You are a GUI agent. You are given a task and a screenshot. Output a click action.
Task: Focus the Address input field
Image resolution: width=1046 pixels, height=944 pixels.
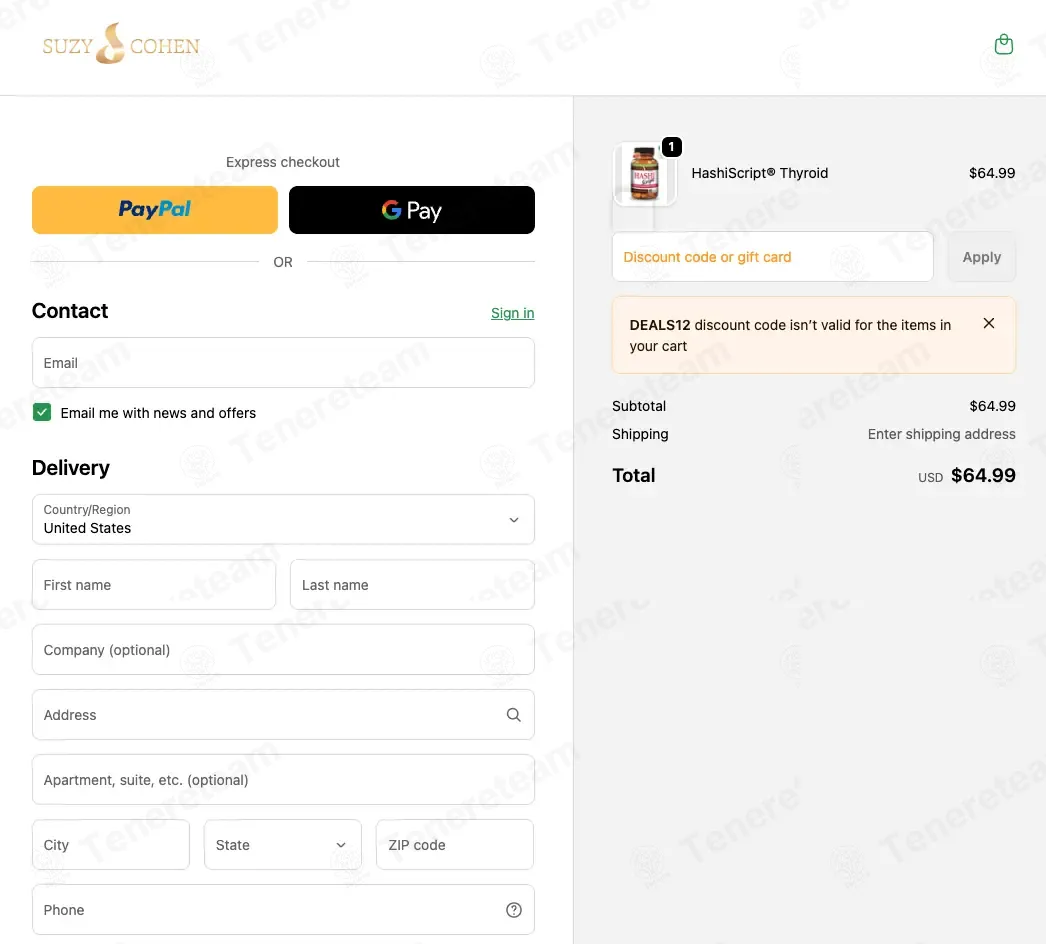(x=283, y=715)
